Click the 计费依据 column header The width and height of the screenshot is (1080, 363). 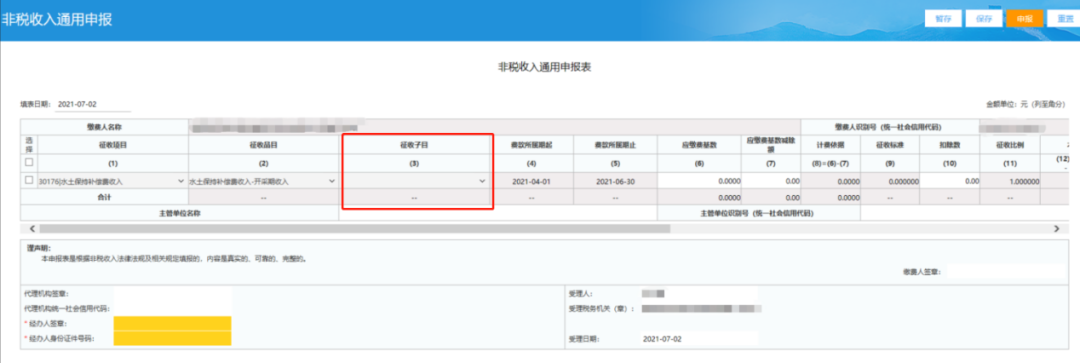(831, 145)
